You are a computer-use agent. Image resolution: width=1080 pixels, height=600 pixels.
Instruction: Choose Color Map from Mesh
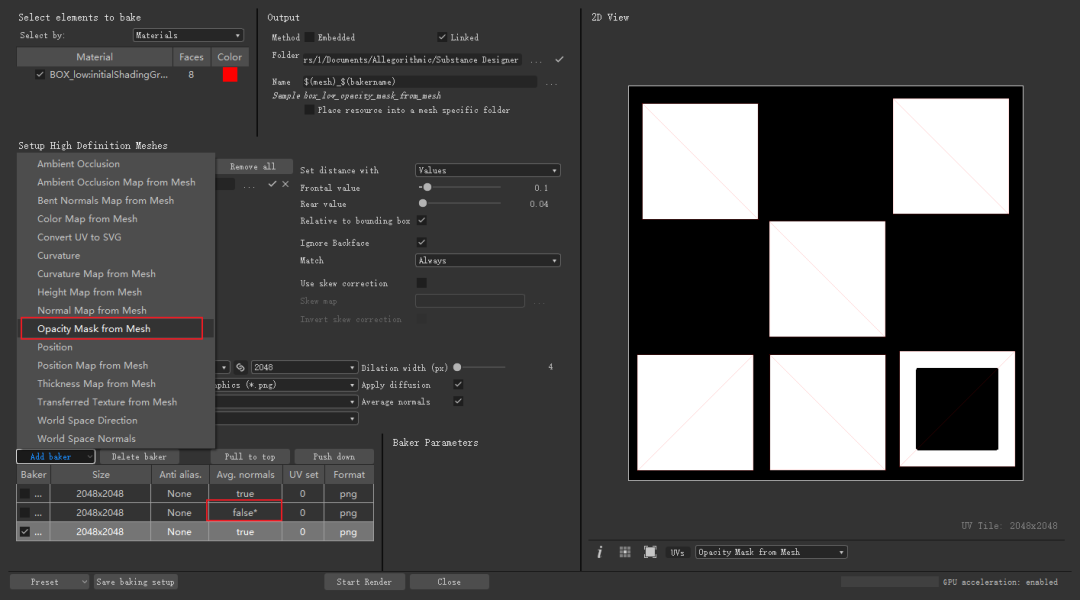click(x=87, y=219)
